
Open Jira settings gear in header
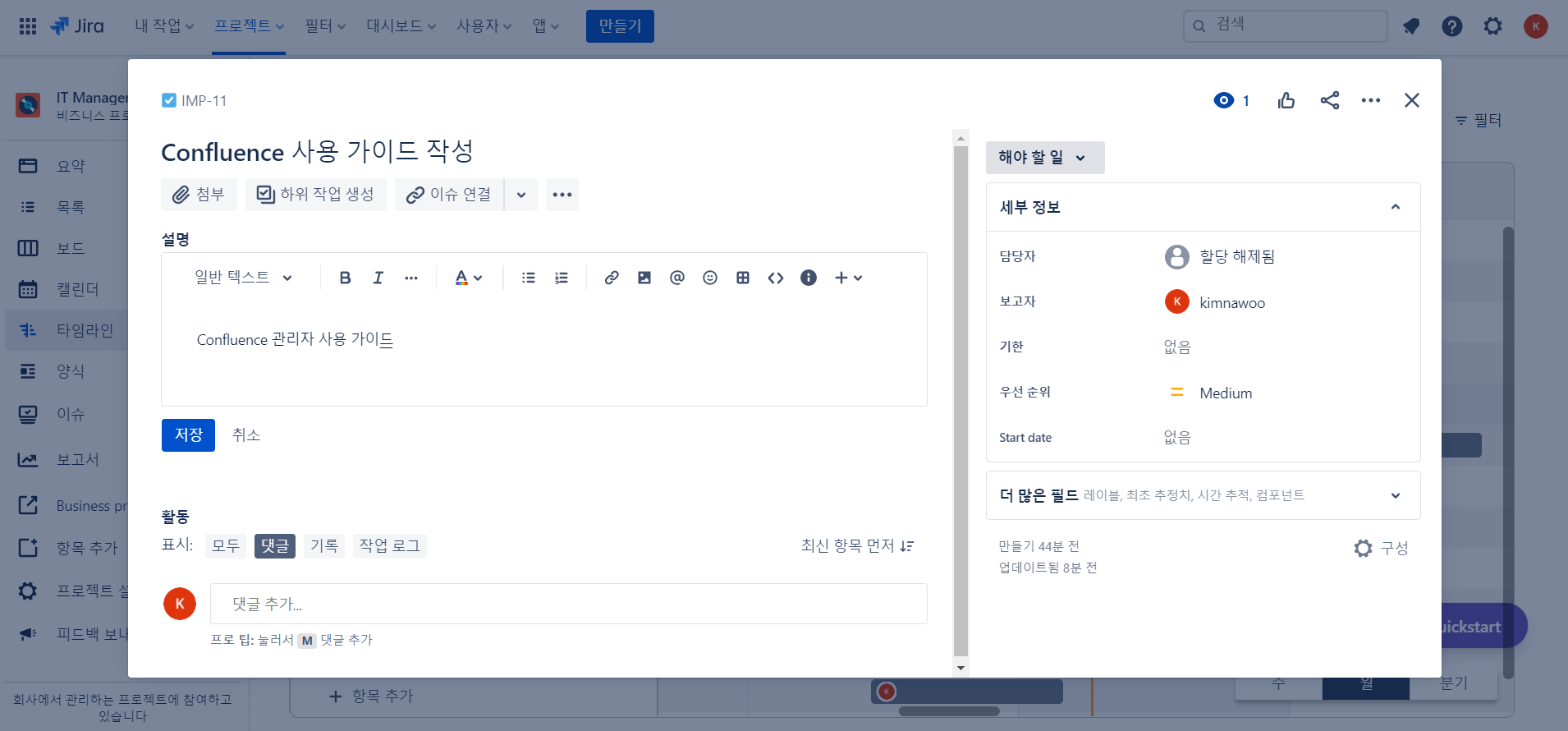[x=1493, y=26]
